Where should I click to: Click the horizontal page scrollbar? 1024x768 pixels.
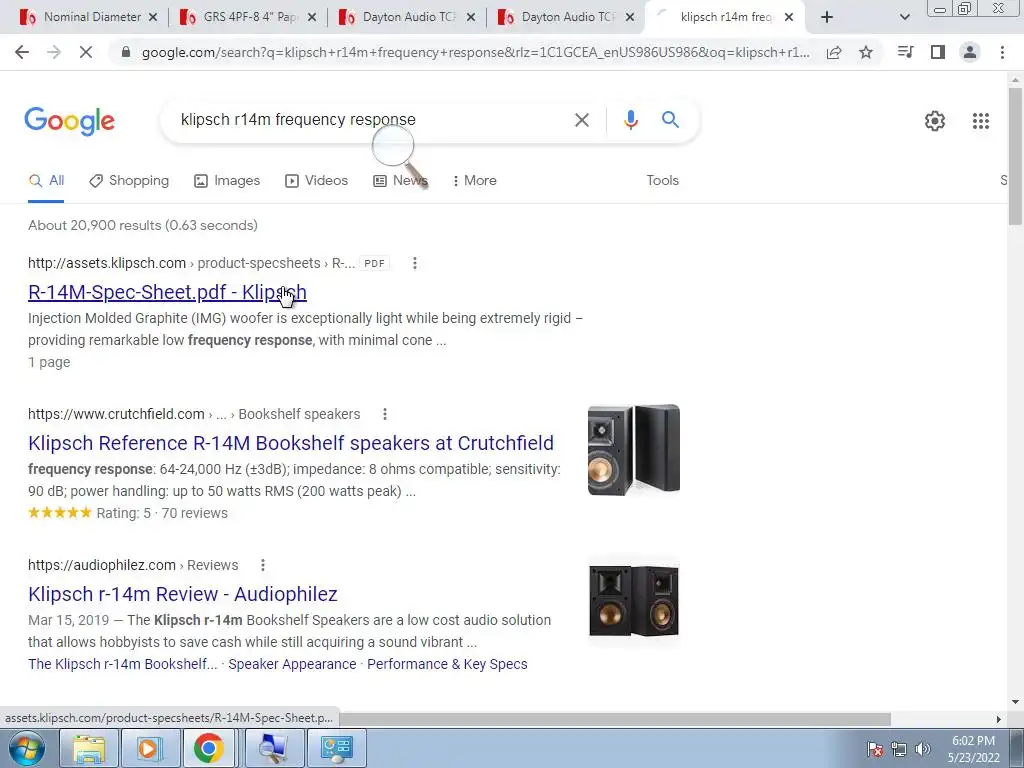(x=614, y=719)
